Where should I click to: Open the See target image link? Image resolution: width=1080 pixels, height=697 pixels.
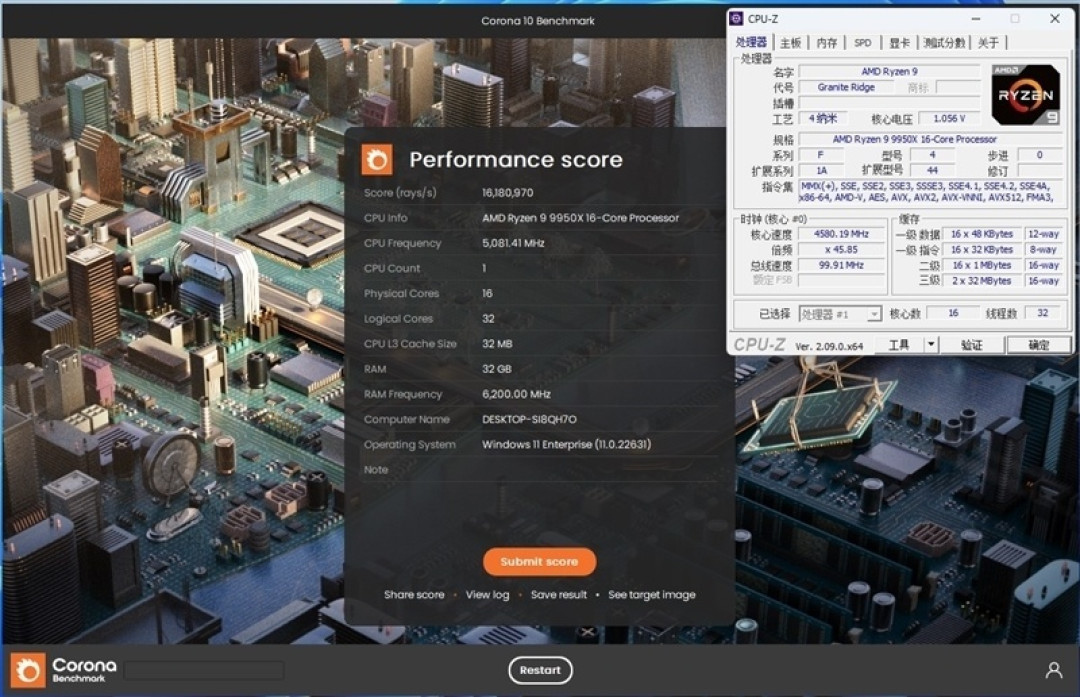pos(652,594)
